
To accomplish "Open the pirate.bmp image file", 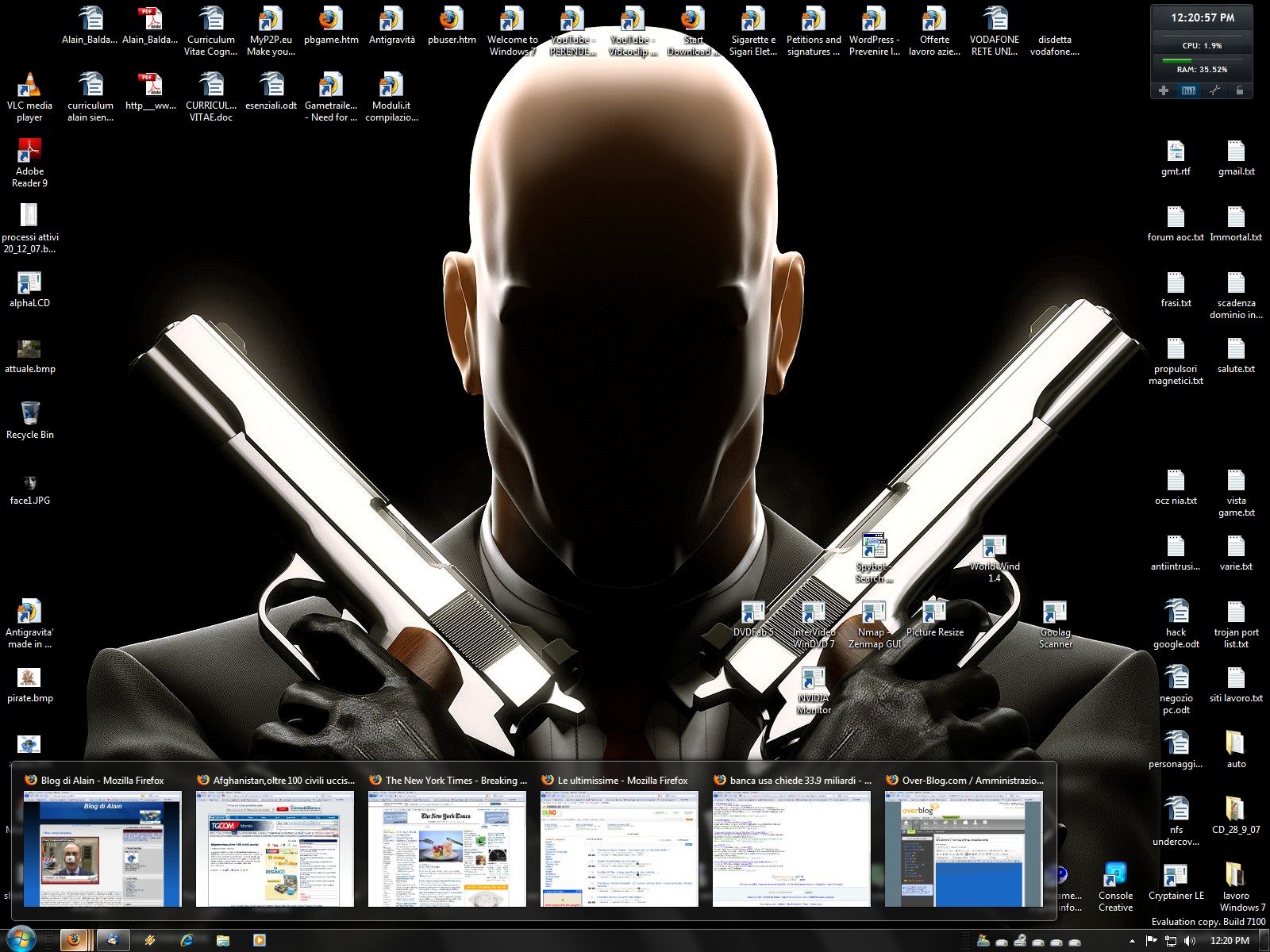I will point(29,684).
